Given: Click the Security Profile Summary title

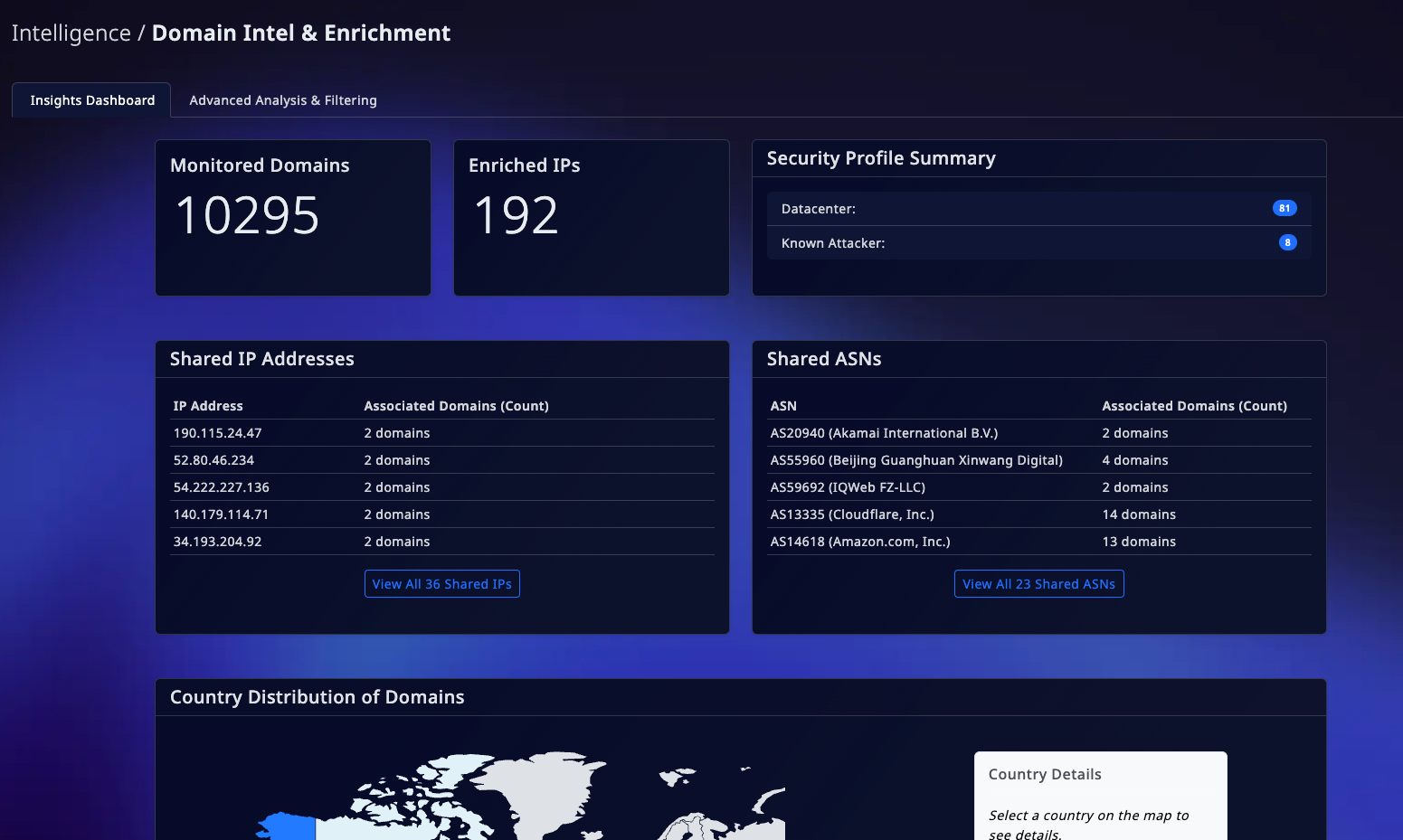Looking at the screenshot, I should pyautogui.click(x=881, y=158).
